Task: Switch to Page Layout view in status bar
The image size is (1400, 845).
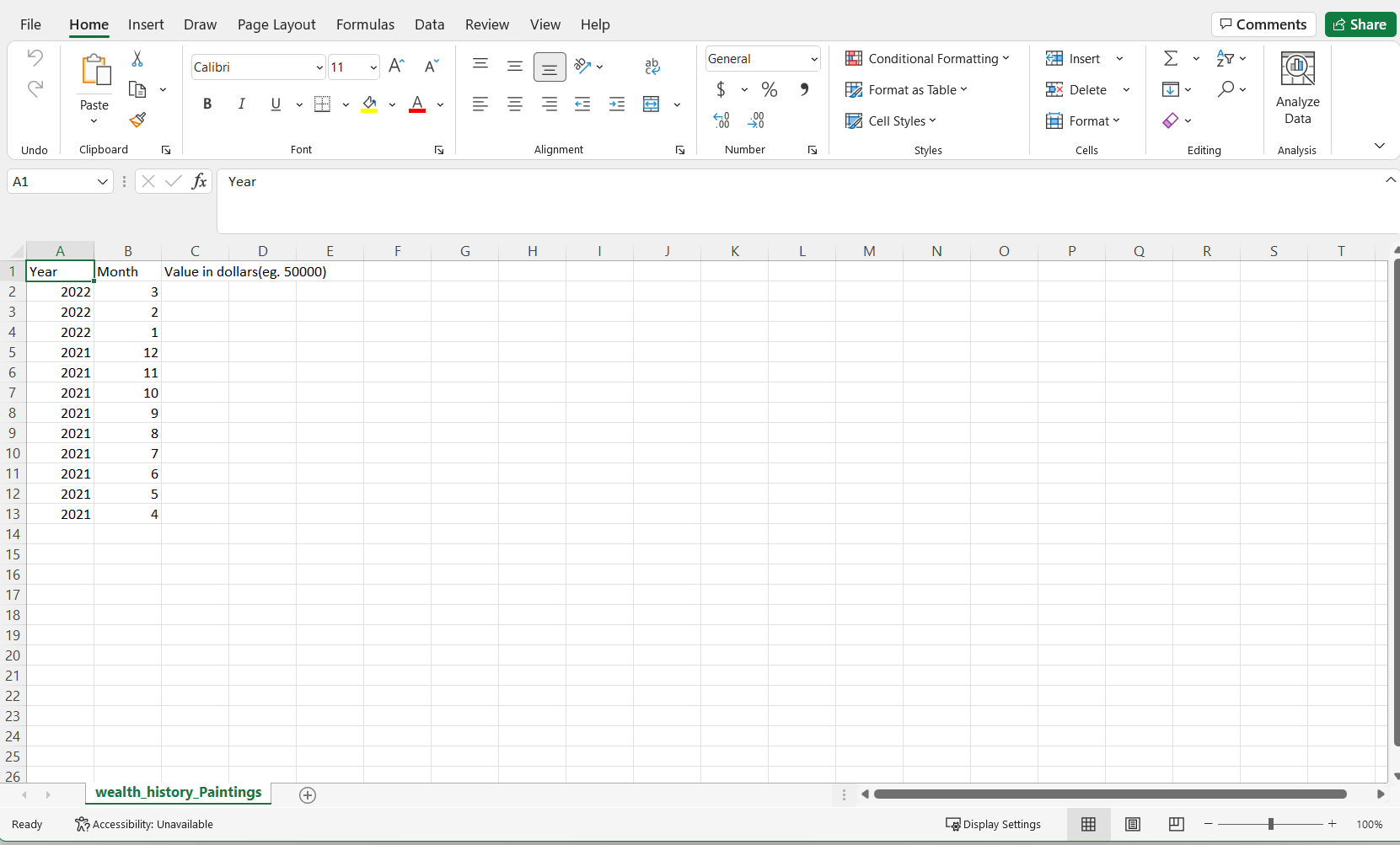Action: (x=1133, y=824)
